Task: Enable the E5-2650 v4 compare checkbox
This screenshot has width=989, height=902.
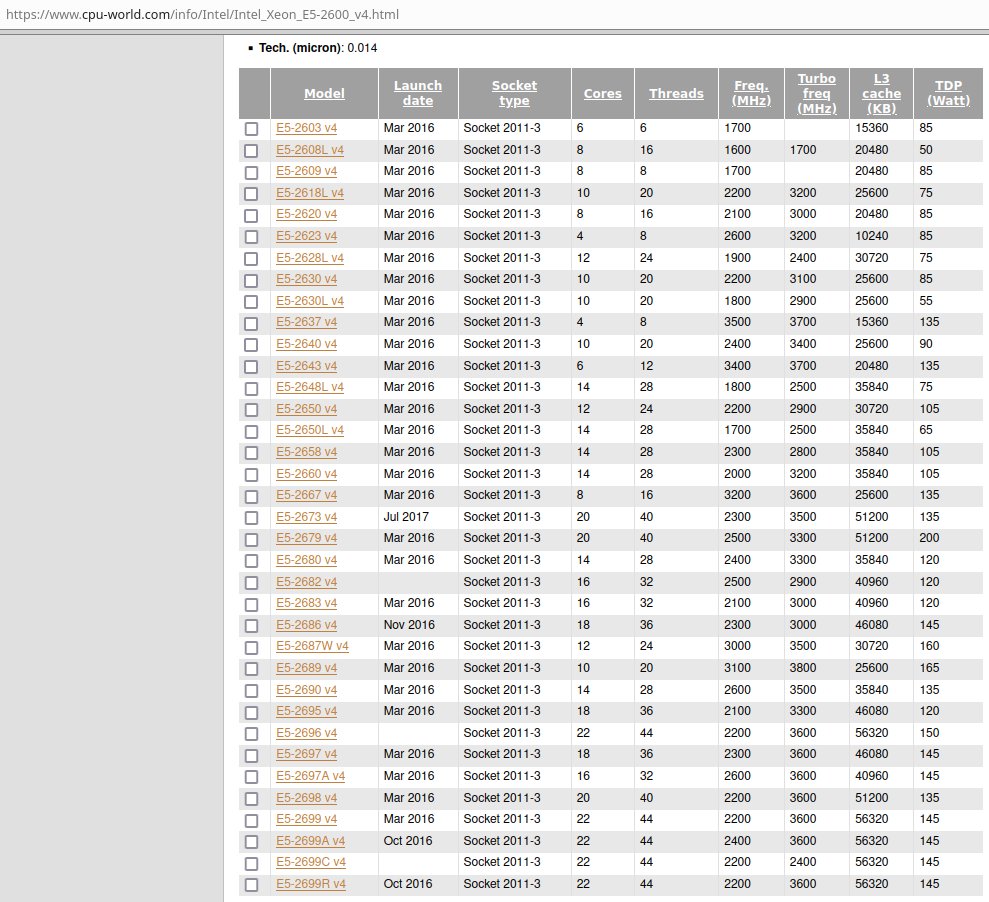Action: (x=252, y=409)
